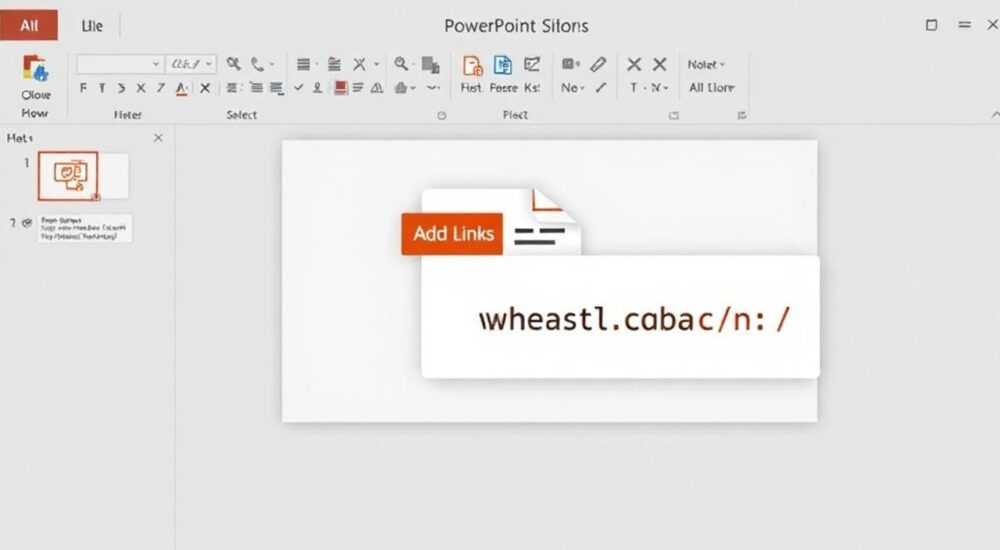Select the pencil edit icon
The image size is (1000, 550).
pyautogui.click(x=598, y=64)
